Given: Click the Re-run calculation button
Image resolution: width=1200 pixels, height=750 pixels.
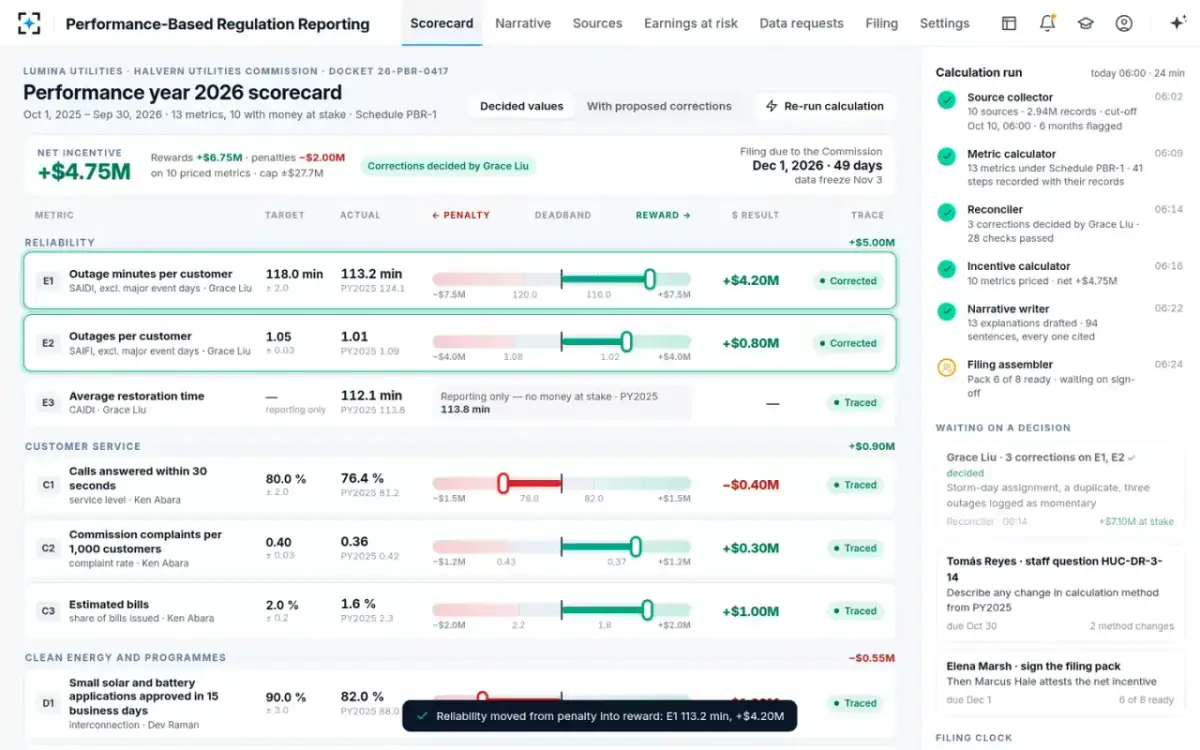Looking at the screenshot, I should tap(825, 106).
